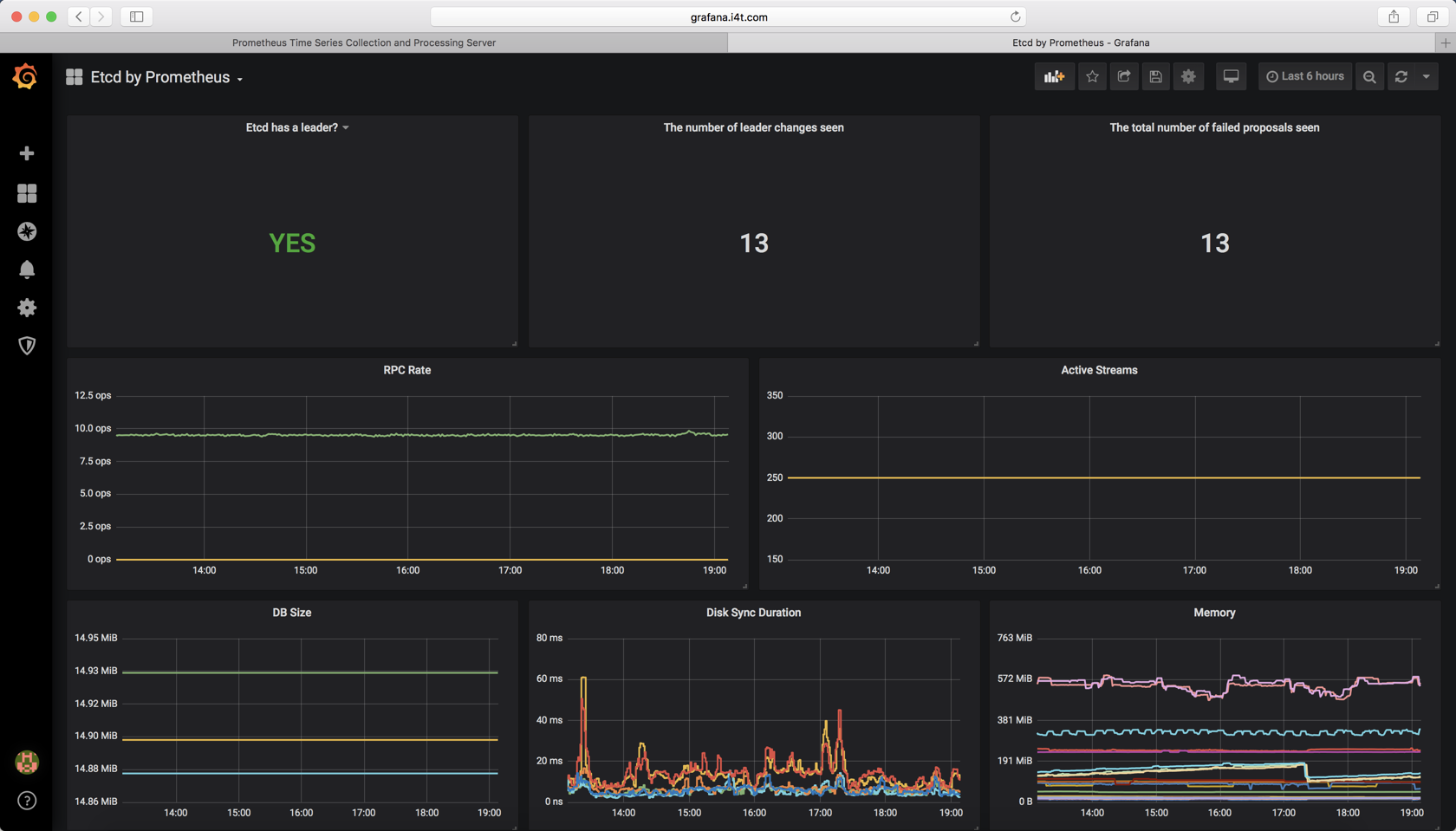Screen dimensions: 1456x831
Task: Click the resize handle of 'Etcd has a leader?' panel
Action: point(514,343)
